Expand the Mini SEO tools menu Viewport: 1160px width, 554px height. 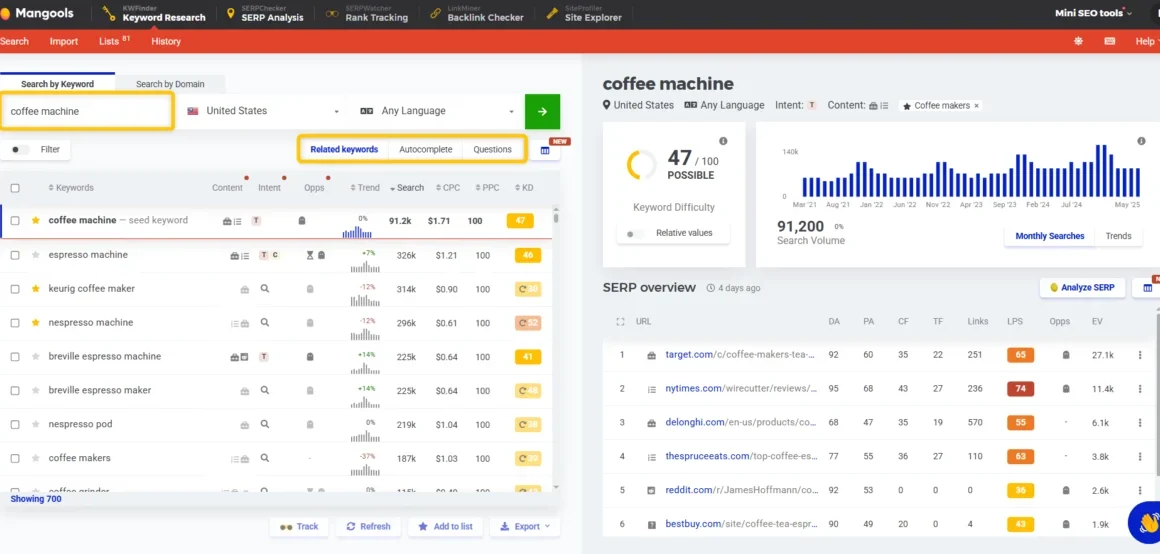[1093, 13]
